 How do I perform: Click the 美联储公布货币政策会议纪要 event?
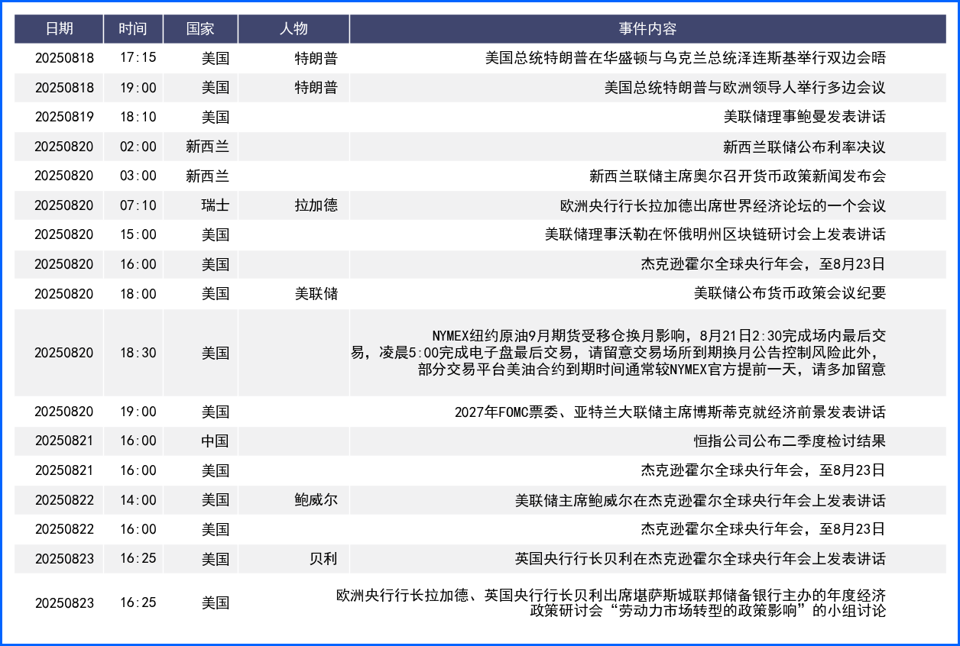[789, 293]
